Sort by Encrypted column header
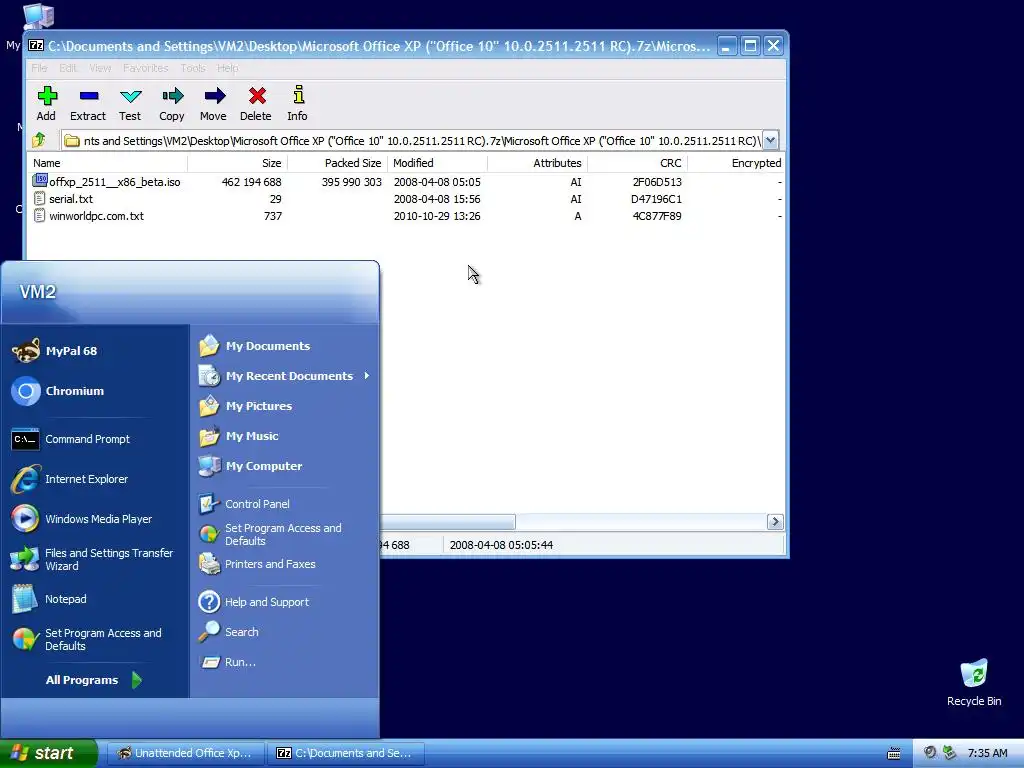This screenshot has height=768, width=1024. click(x=736, y=163)
